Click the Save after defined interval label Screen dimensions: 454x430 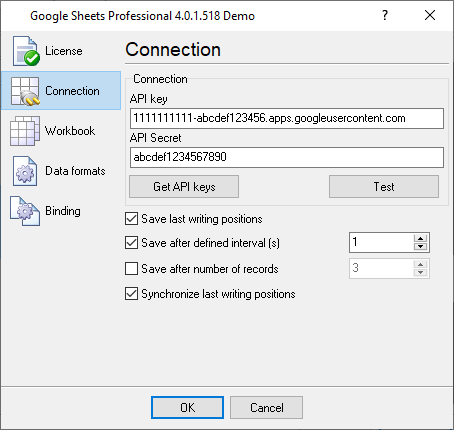tap(210, 243)
